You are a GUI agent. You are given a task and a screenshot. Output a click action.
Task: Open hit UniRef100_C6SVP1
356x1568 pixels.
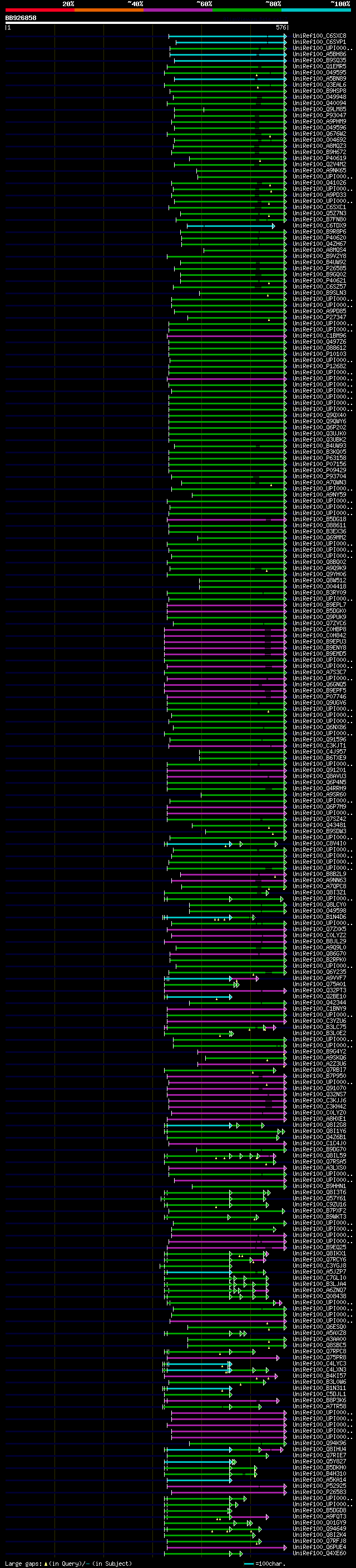tap(319, 42)
